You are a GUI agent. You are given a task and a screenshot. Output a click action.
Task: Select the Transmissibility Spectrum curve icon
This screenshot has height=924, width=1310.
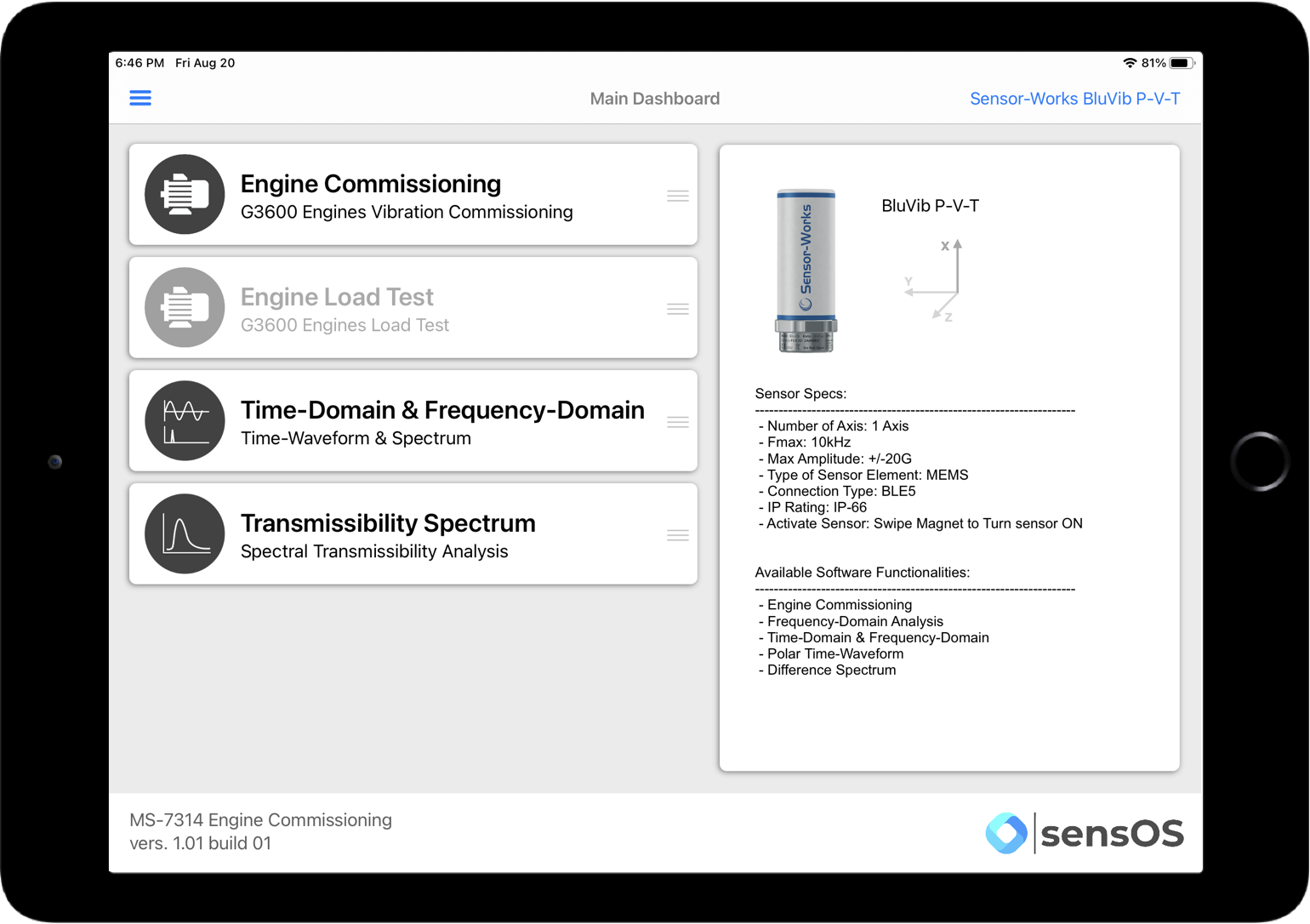[185, 533]
